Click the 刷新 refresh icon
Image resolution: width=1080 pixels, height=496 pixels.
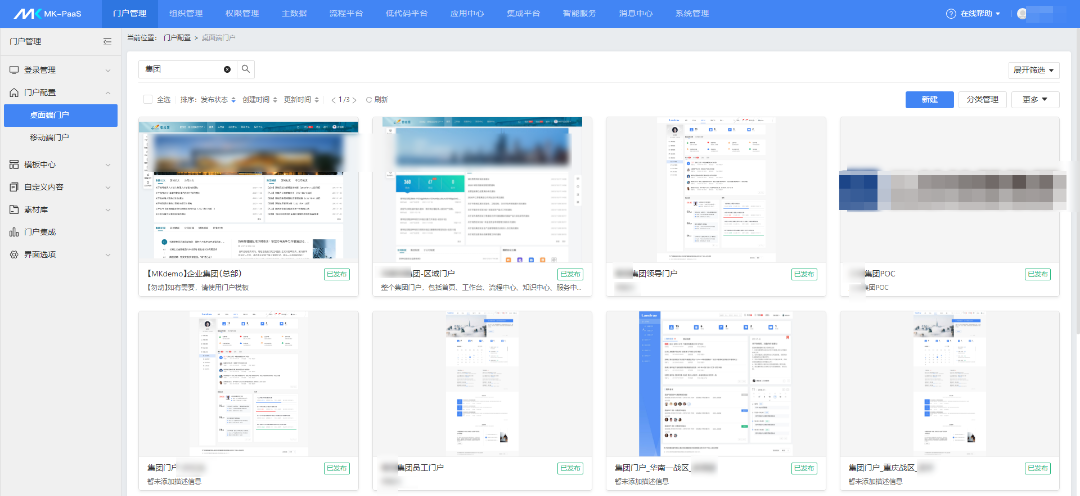[369, 99]
